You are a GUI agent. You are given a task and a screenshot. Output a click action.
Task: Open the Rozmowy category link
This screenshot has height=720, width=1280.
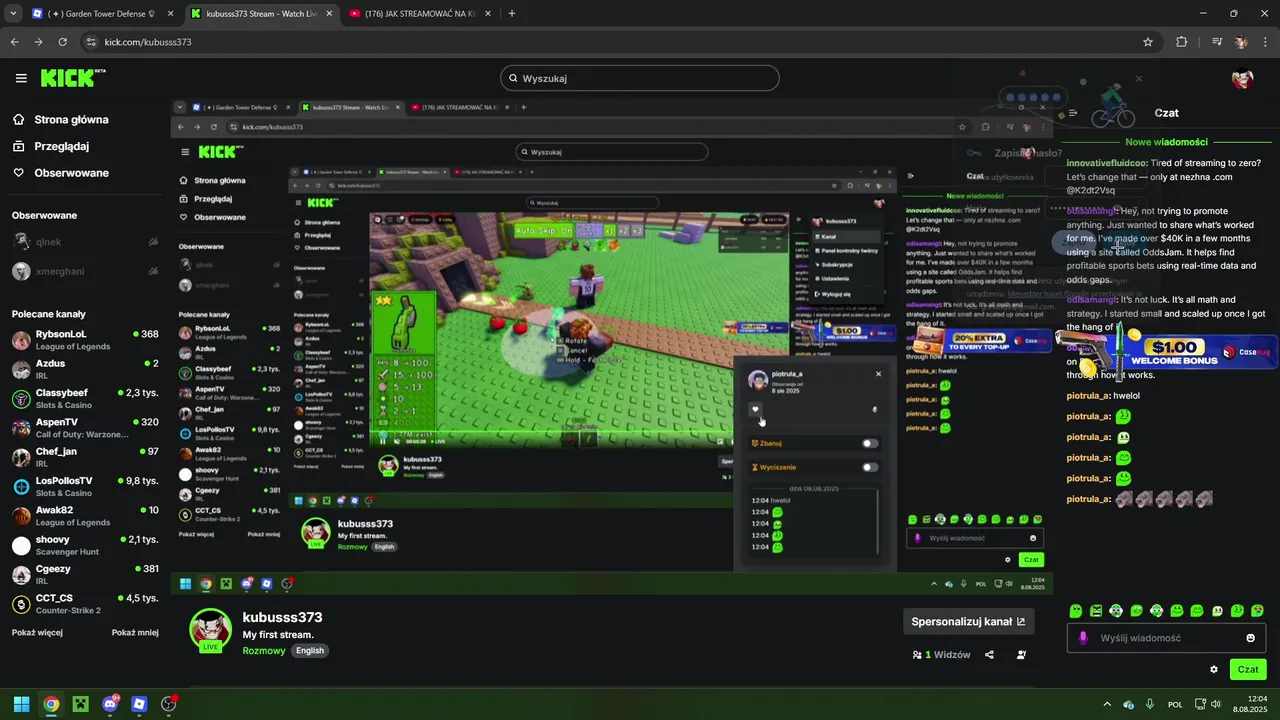click(264, 650)
